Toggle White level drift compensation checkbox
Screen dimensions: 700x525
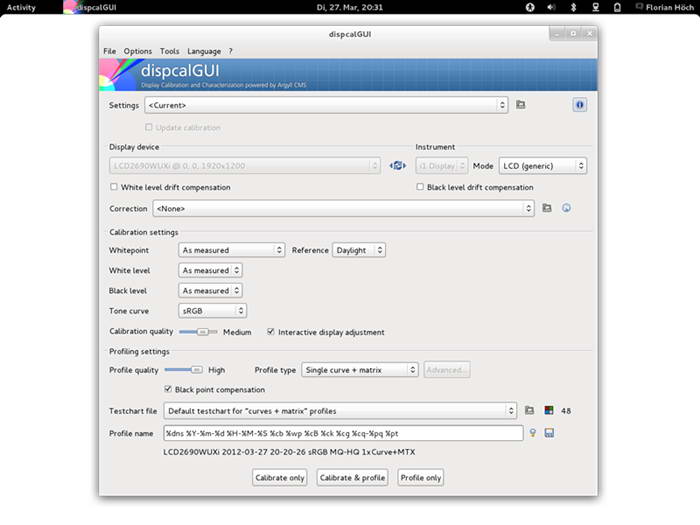(114, 187)
